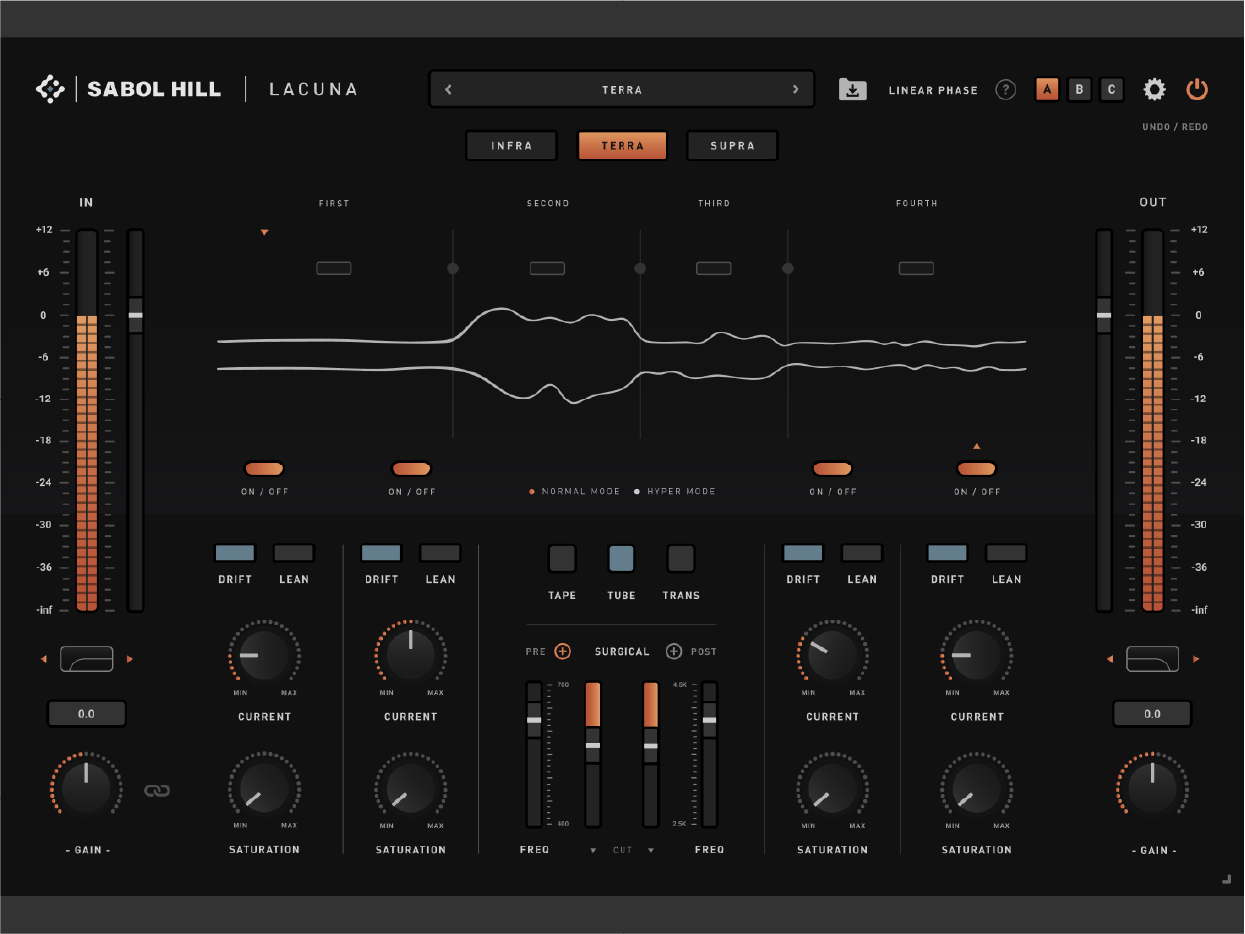
Task: Click right arrow beside output filter shape
Action: [1196, 659]
